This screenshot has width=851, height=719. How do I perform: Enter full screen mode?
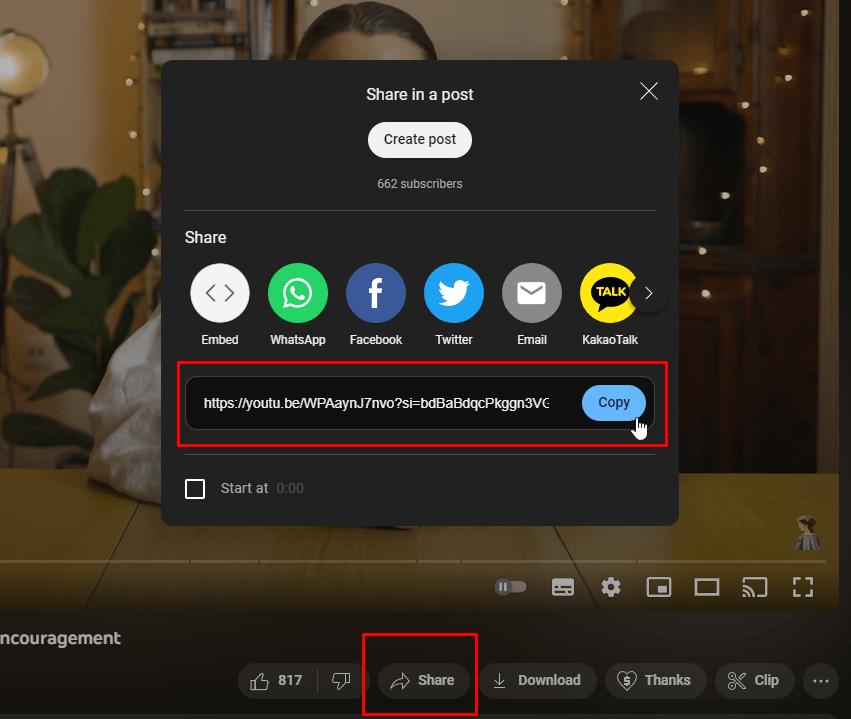pos(803,587)
